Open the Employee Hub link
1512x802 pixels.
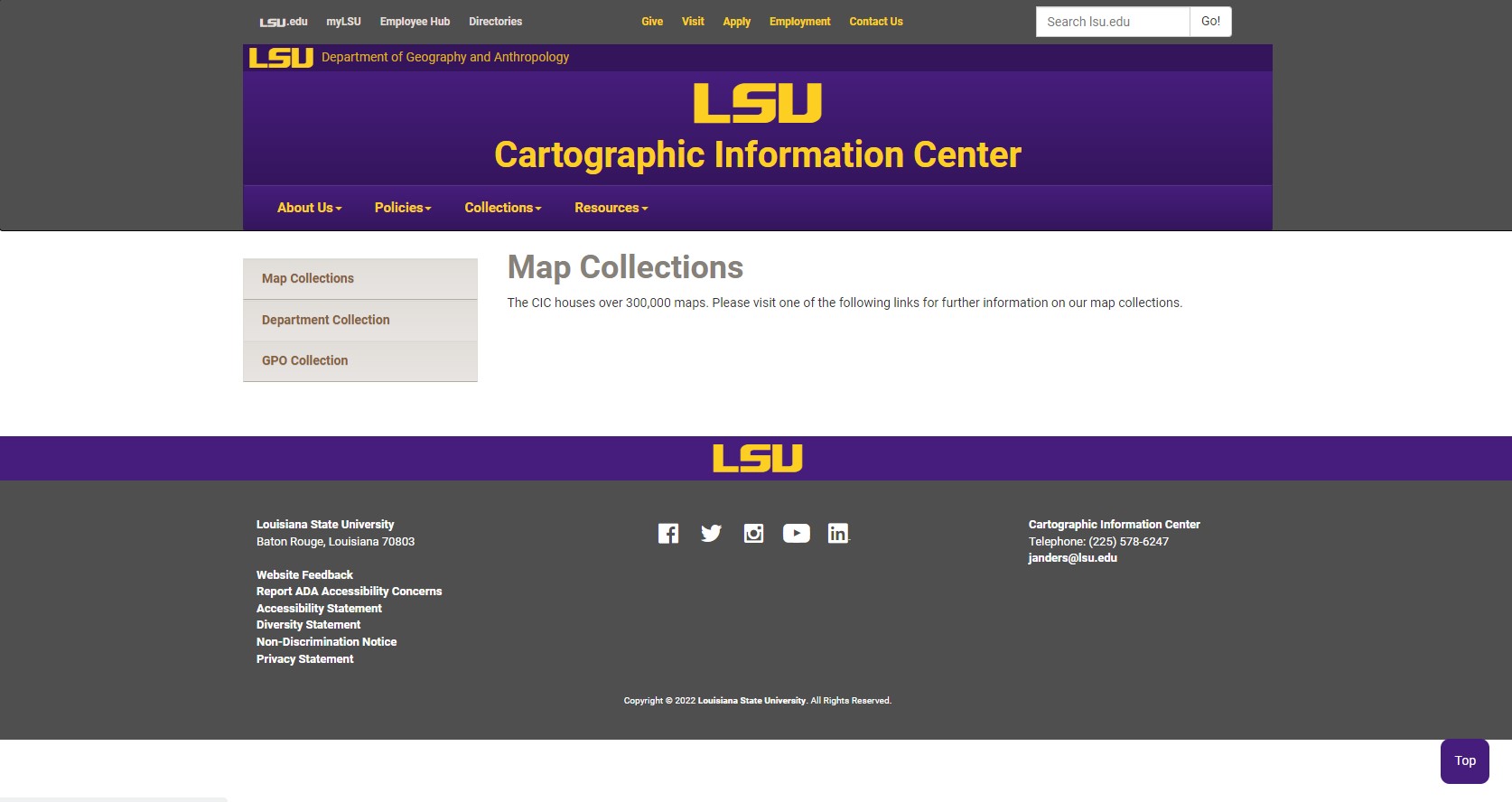pyautogui.click(x=415, y=22)
